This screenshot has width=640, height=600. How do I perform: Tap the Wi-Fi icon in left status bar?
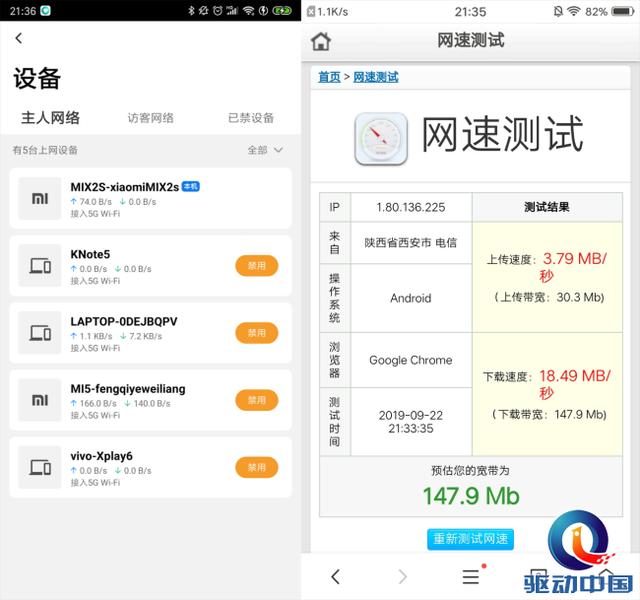coord(248,11)
